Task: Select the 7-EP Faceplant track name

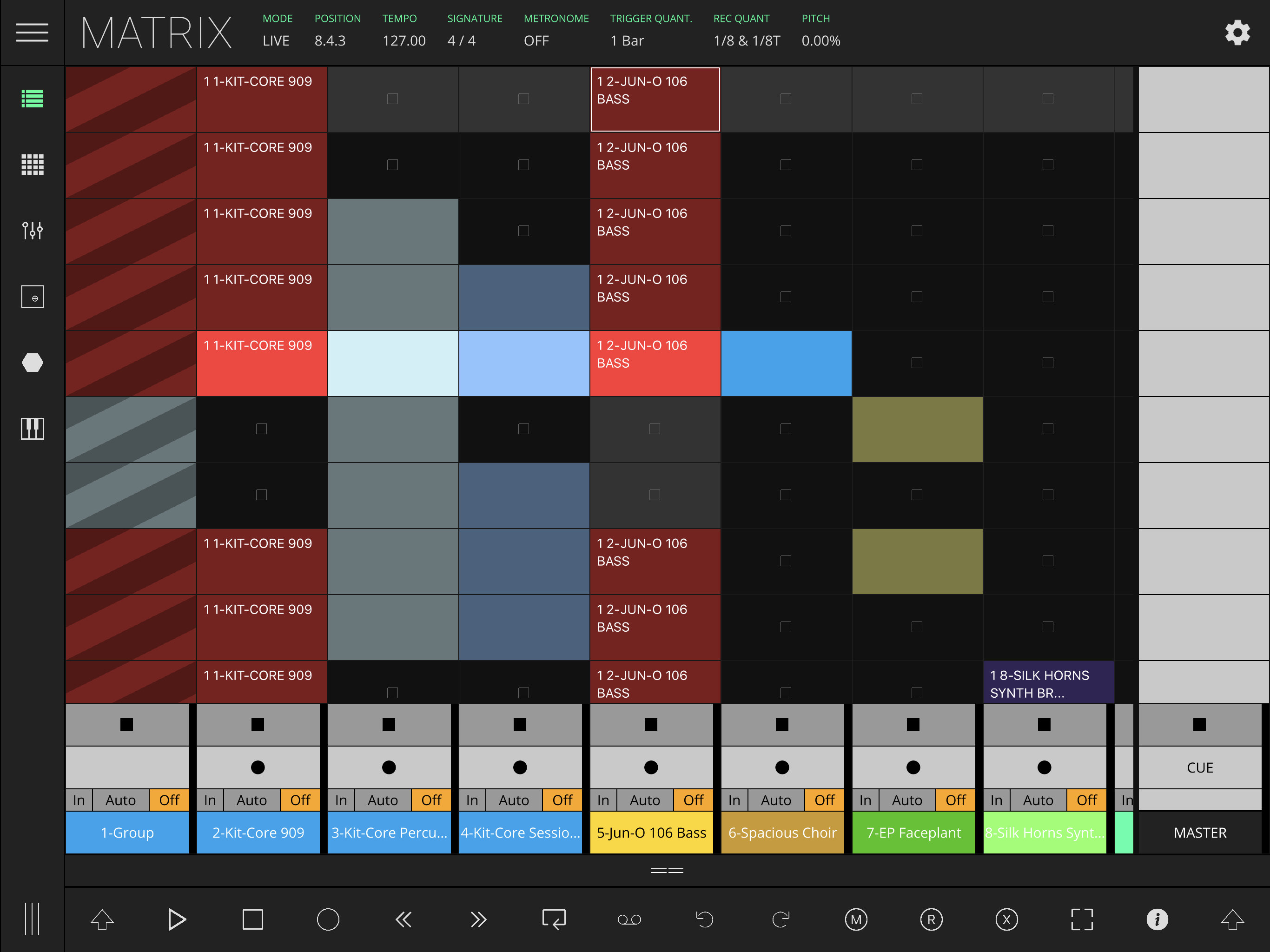Action: point(913,832)
